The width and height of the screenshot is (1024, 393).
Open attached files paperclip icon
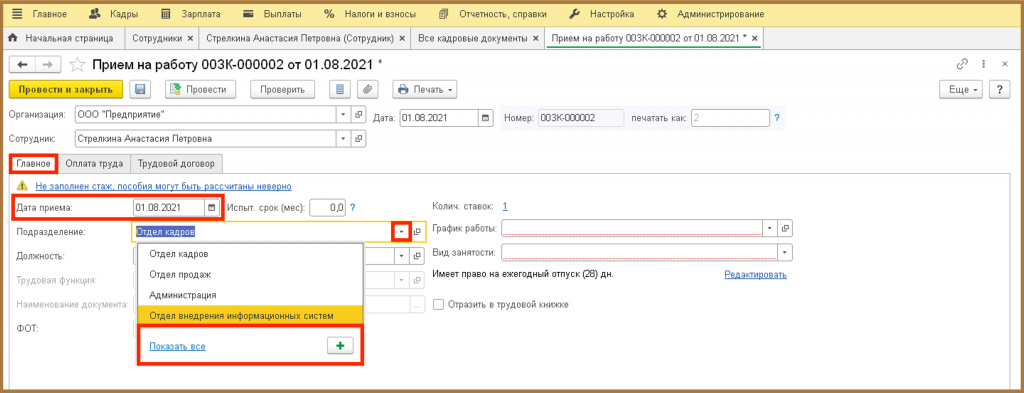pyautogui.click(x=368, y=89)
